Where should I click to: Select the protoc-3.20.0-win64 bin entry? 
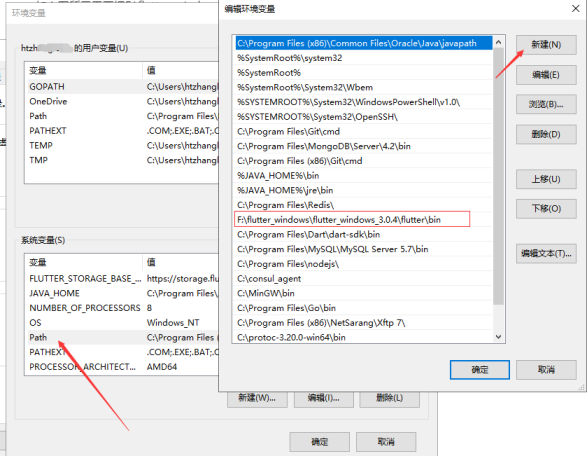tap(364, 337)
